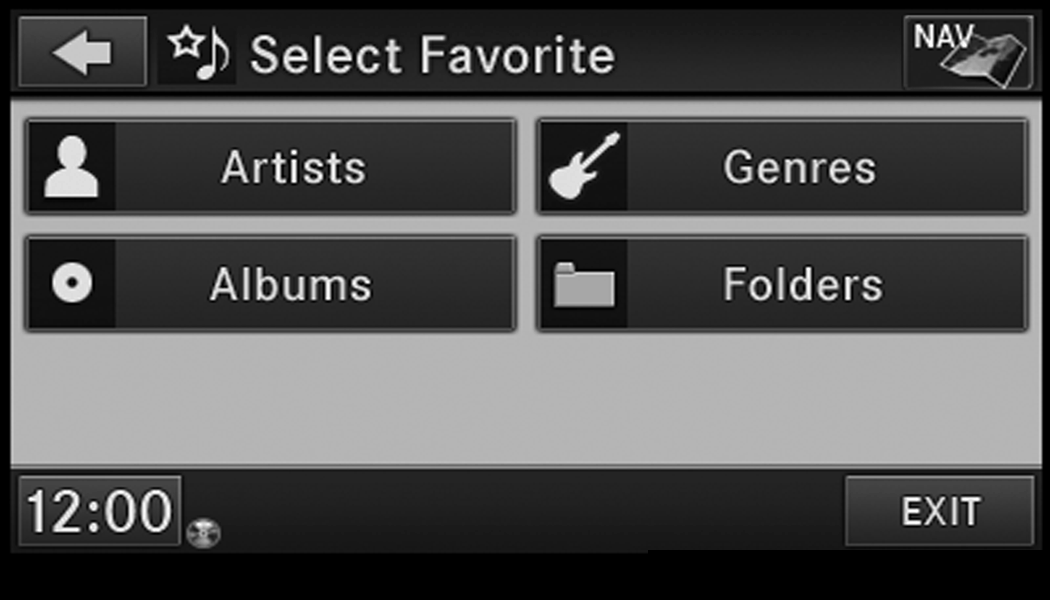Click the empty gray area below Albums
This screenshot has width=1050, height=600.
pyautogui.click(x=270, y=400)
